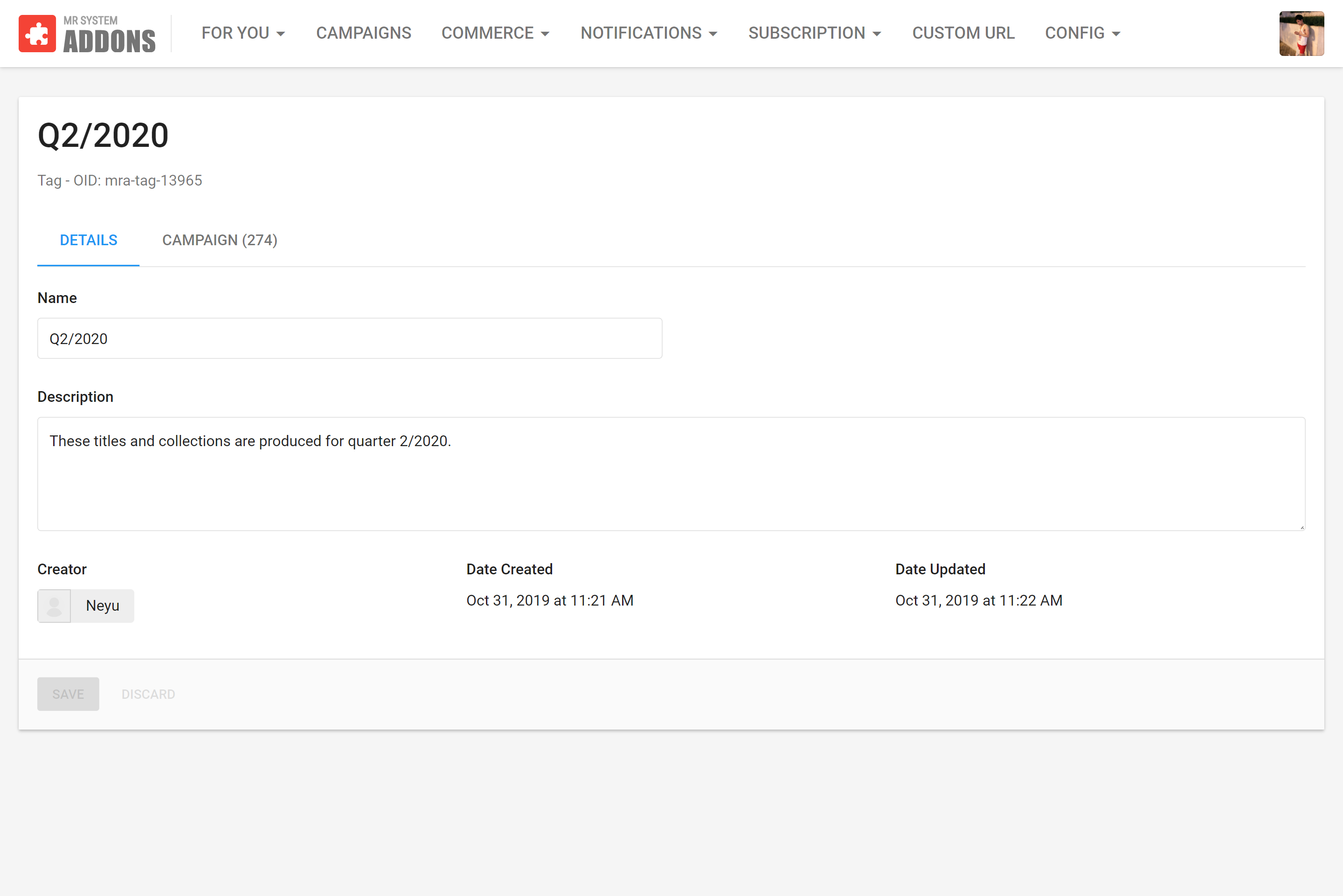Open the user profile photo avatar
This screenshot has height=896, width=1343.
click(x=1301, y=34)
